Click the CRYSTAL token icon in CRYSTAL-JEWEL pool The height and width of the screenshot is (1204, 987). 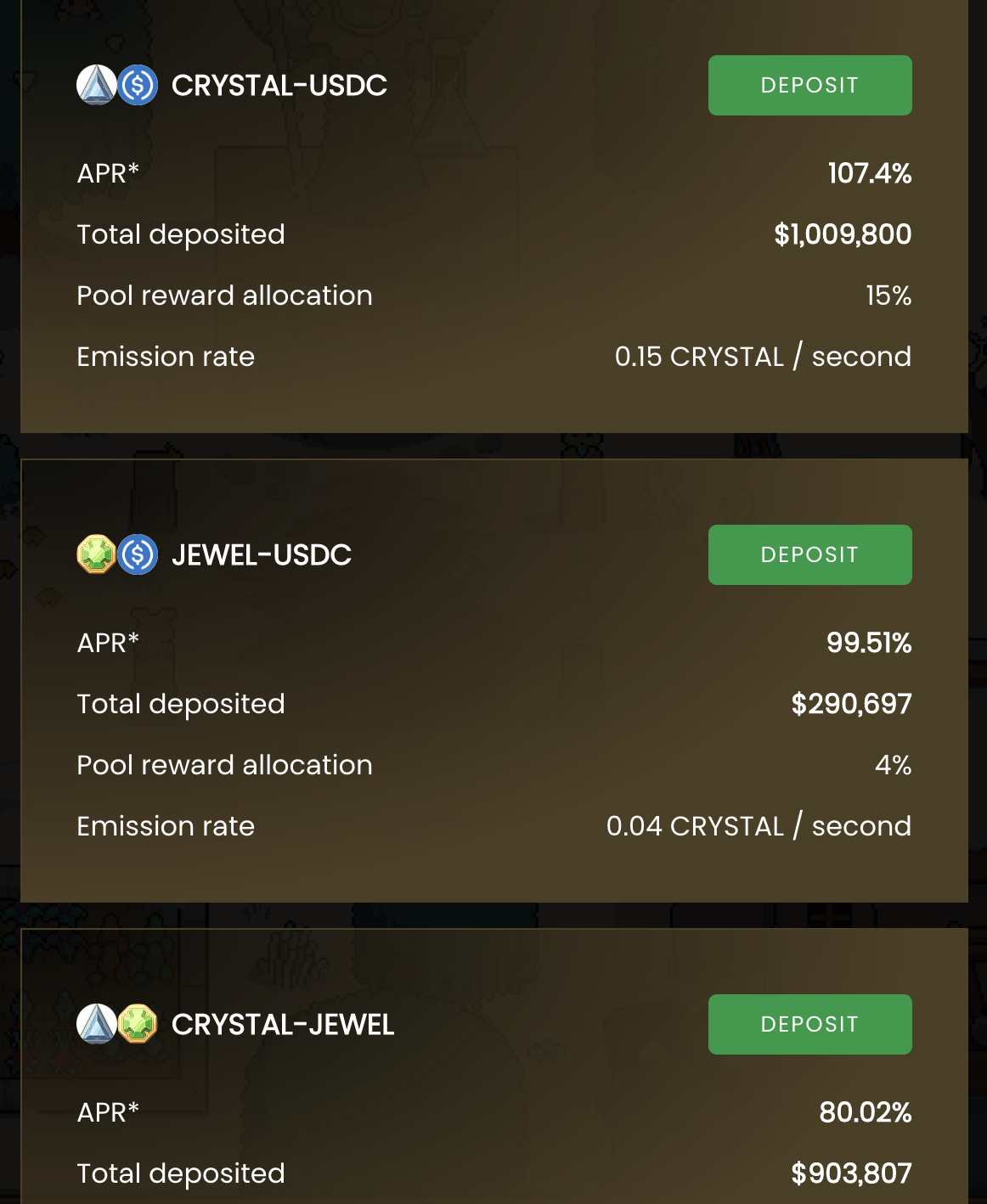(97, 1024)
